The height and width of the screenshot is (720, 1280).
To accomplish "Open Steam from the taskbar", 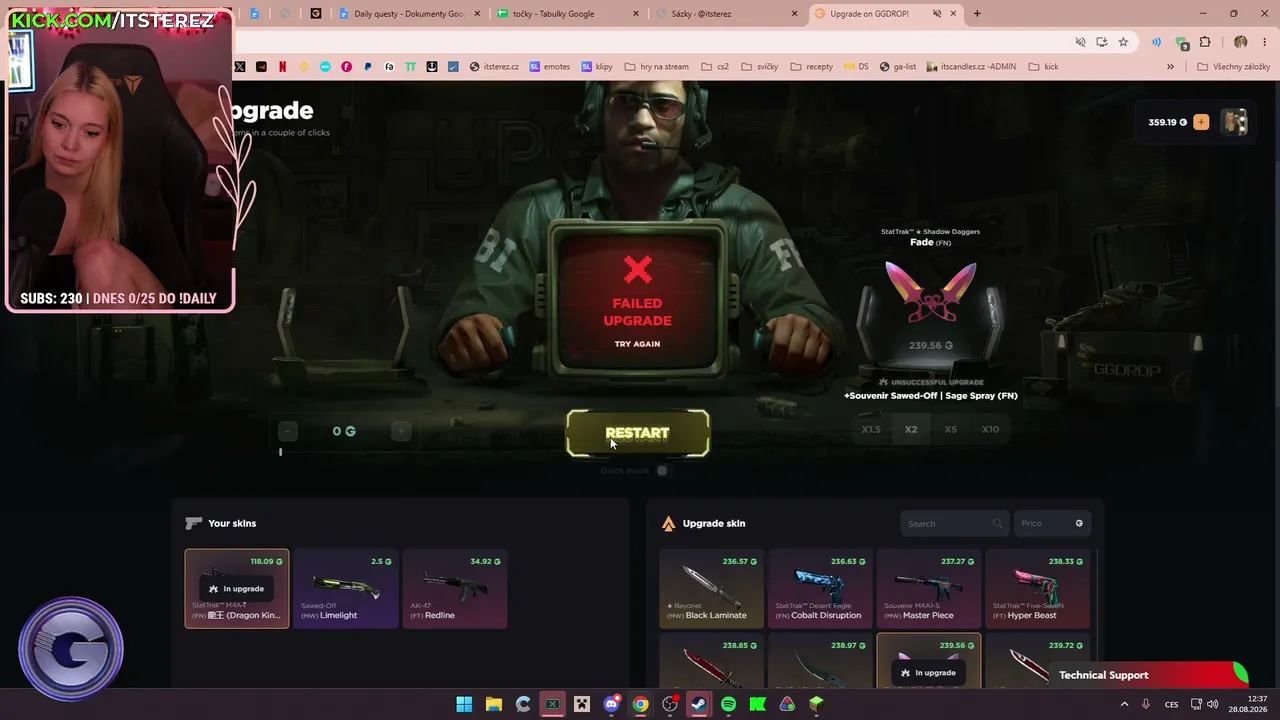I will coord(699,704).
